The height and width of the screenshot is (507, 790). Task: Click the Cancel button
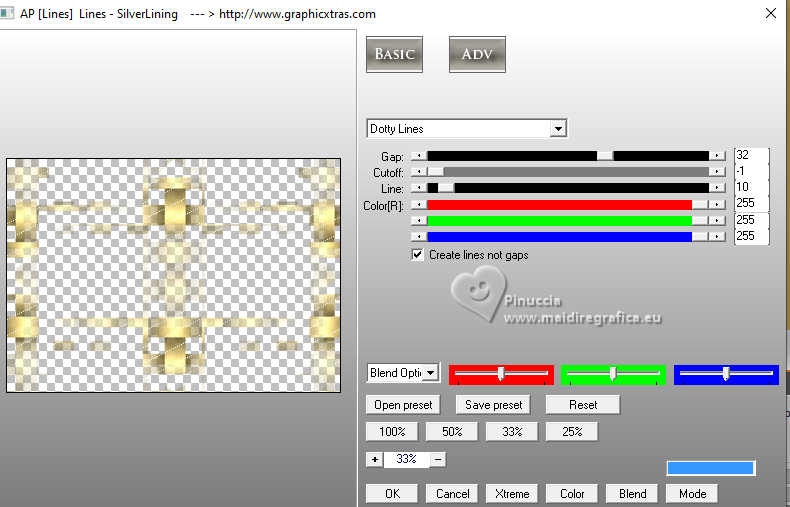coord(452,493)
